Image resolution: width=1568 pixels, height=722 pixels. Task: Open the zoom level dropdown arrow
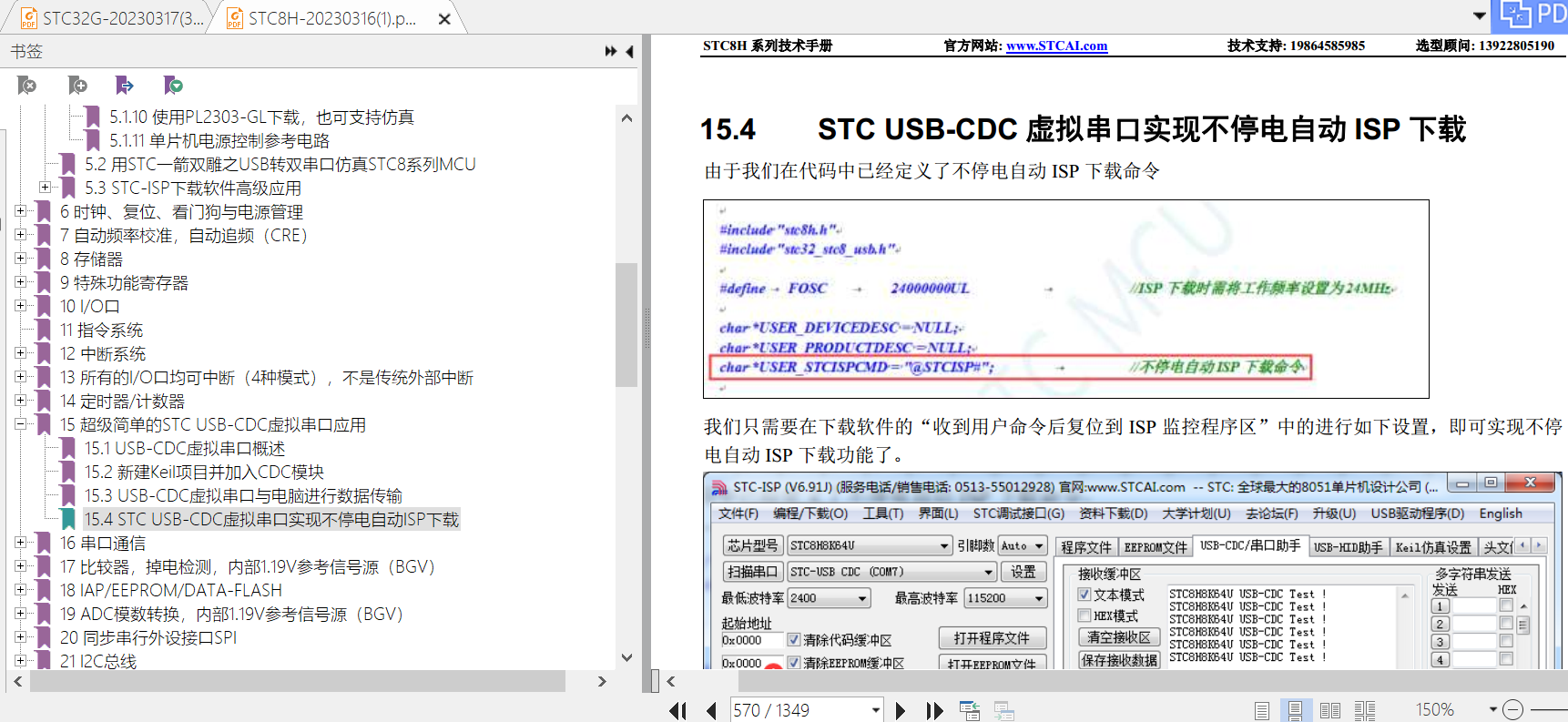point(1493,709)
